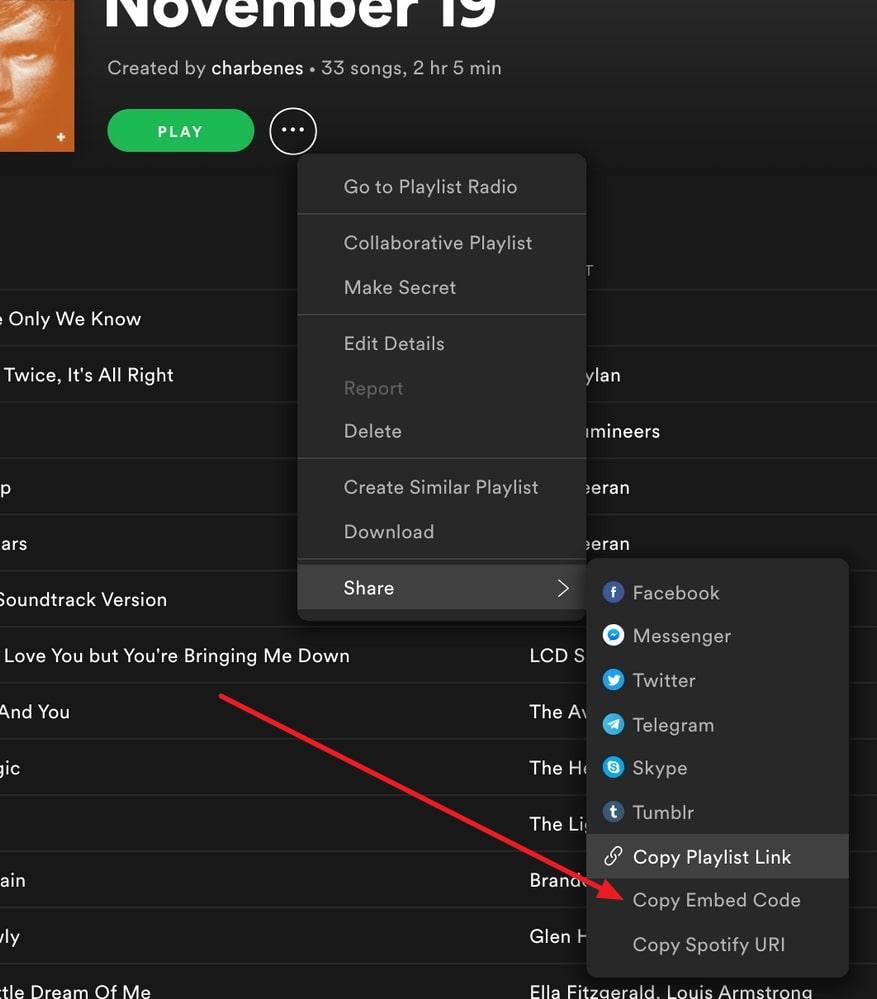Select track 'Soundtrack Version'
The width and height of the screenshot is (877, 999).
(x=83, y=599)
